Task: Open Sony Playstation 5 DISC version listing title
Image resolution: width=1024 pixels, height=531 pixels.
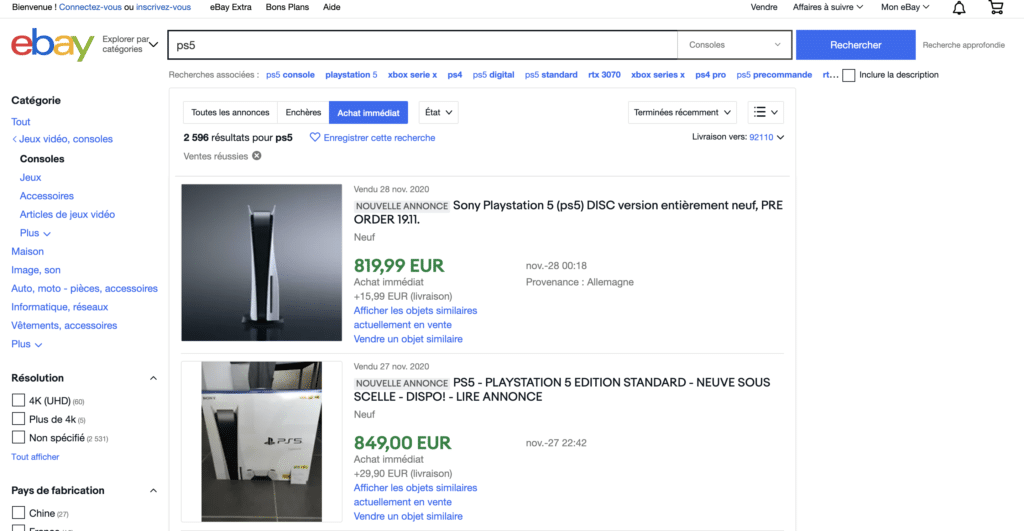Action: pos(568,212)
